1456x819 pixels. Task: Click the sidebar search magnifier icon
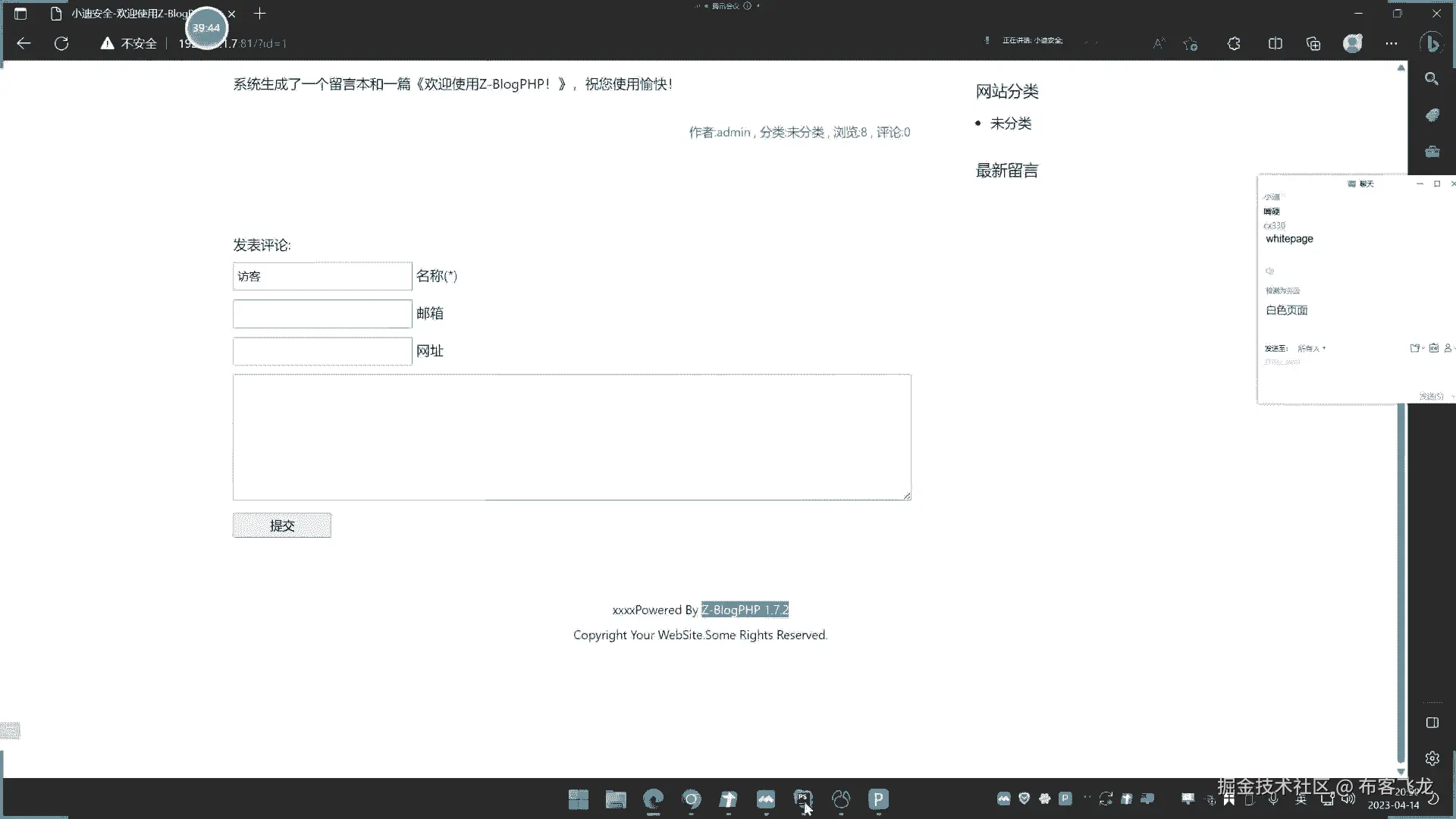1432,79
